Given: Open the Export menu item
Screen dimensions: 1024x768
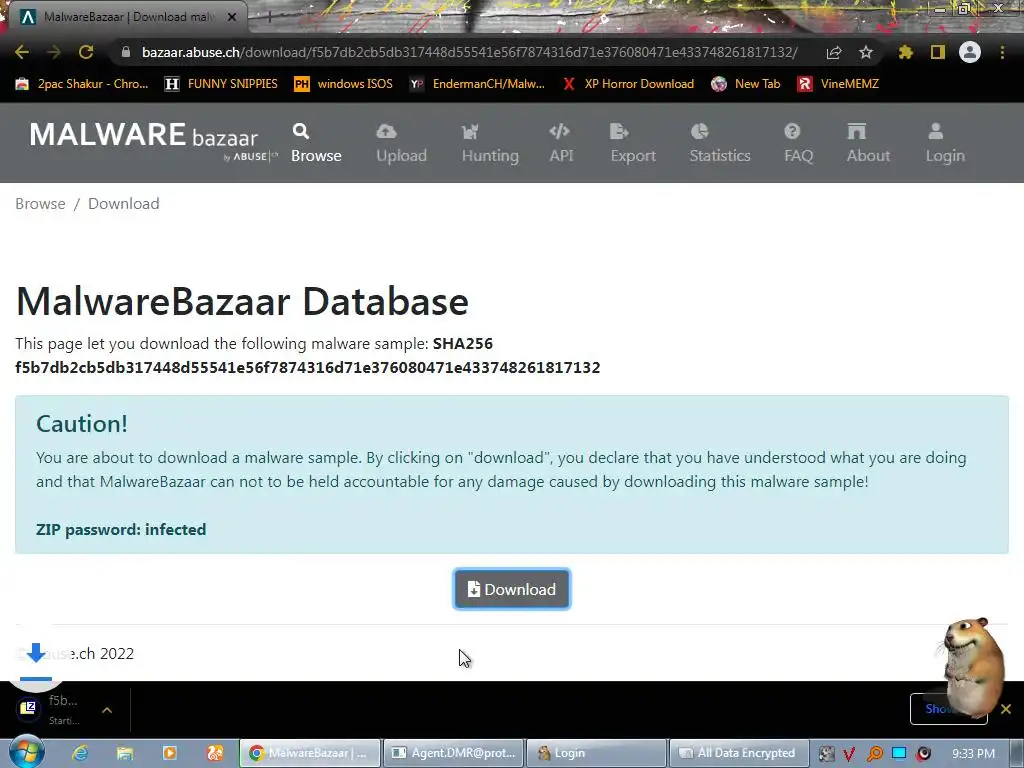Looking at the screenshot, I should click(633, 143).
